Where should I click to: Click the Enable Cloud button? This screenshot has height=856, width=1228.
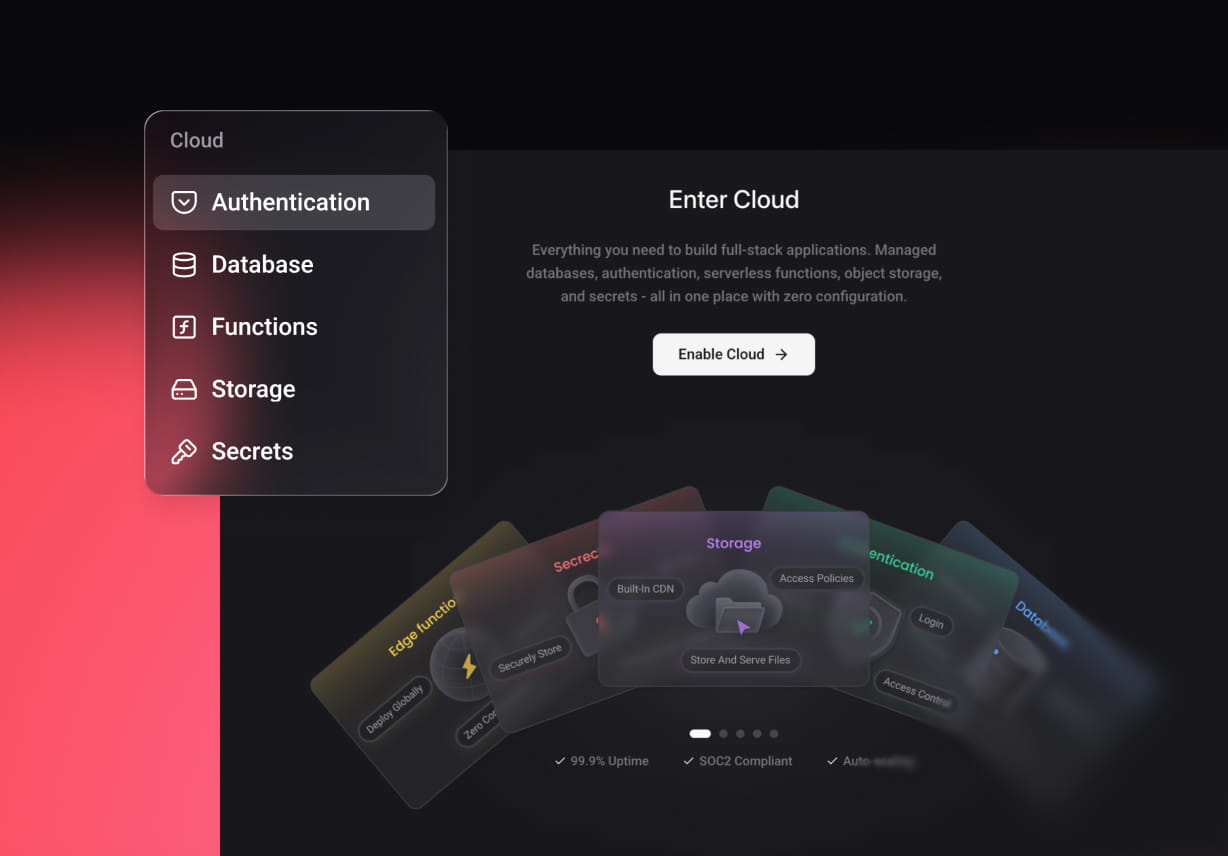[734, 354]
